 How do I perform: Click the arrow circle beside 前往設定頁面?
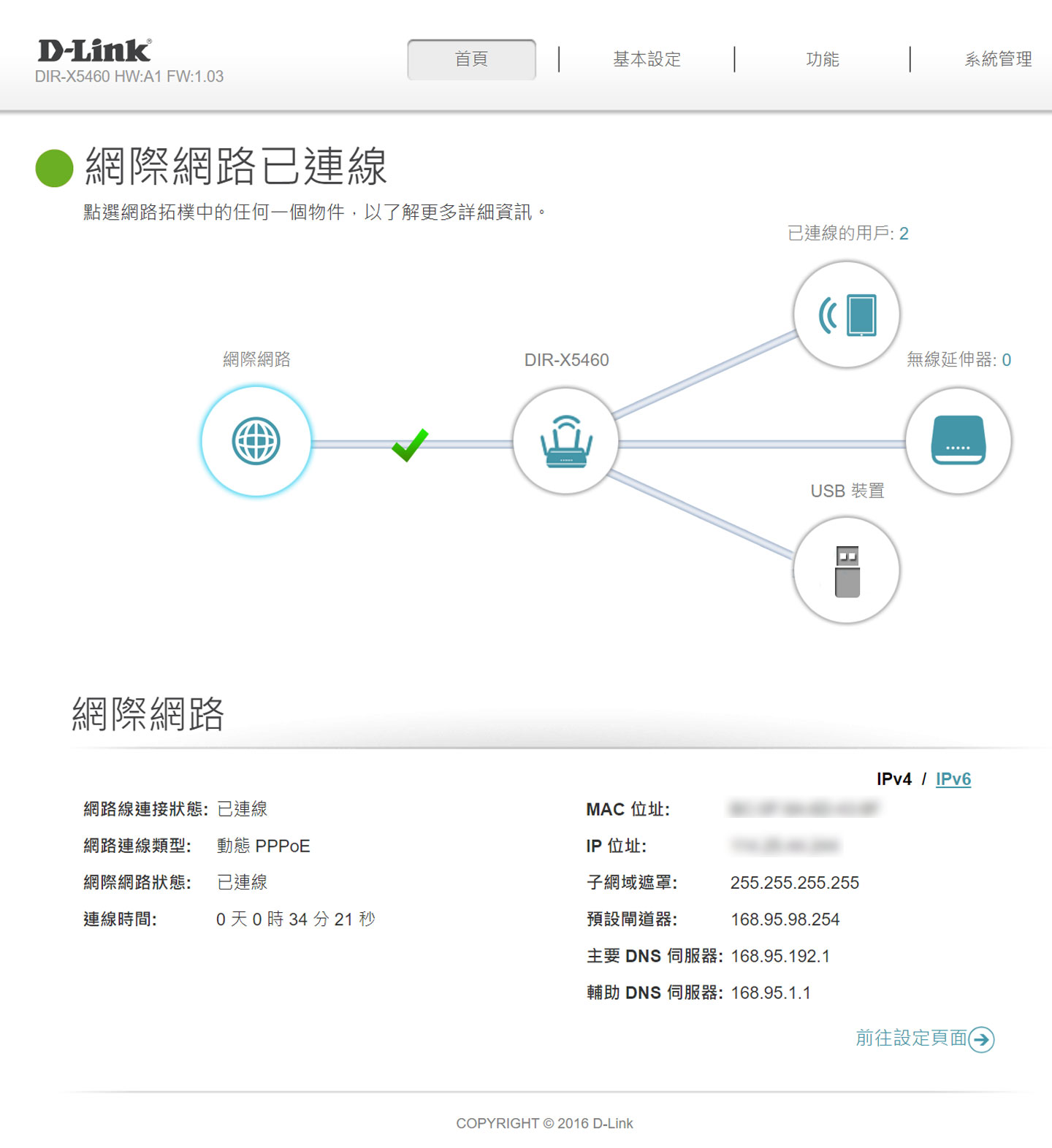coord(981,1038)
